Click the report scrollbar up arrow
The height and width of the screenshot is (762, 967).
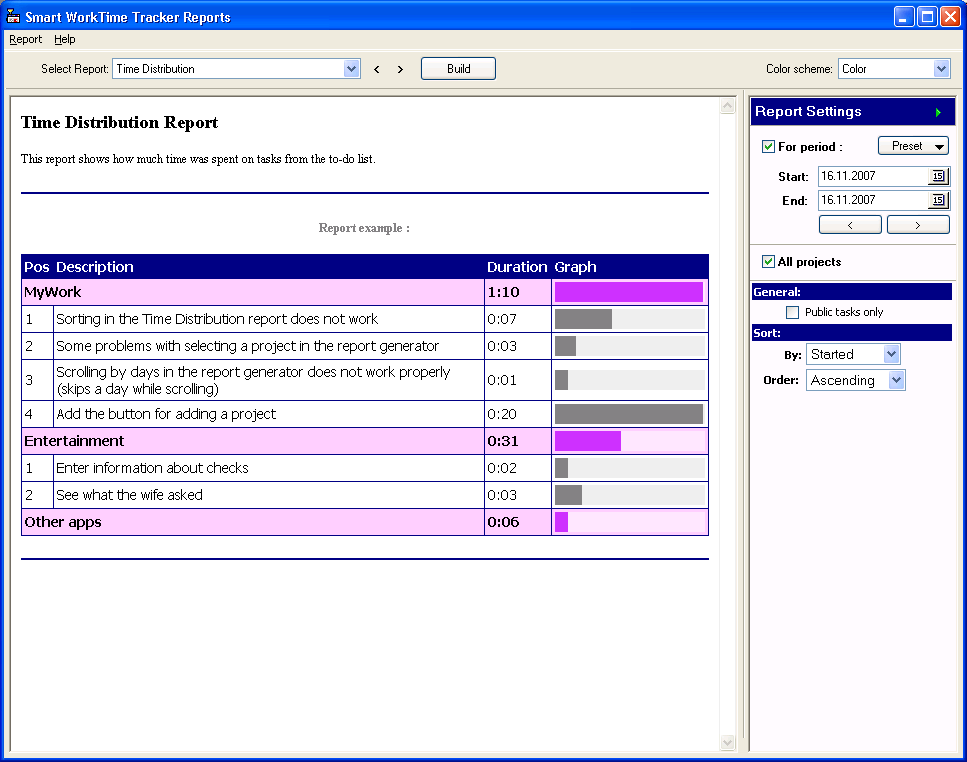click(728, 106)
